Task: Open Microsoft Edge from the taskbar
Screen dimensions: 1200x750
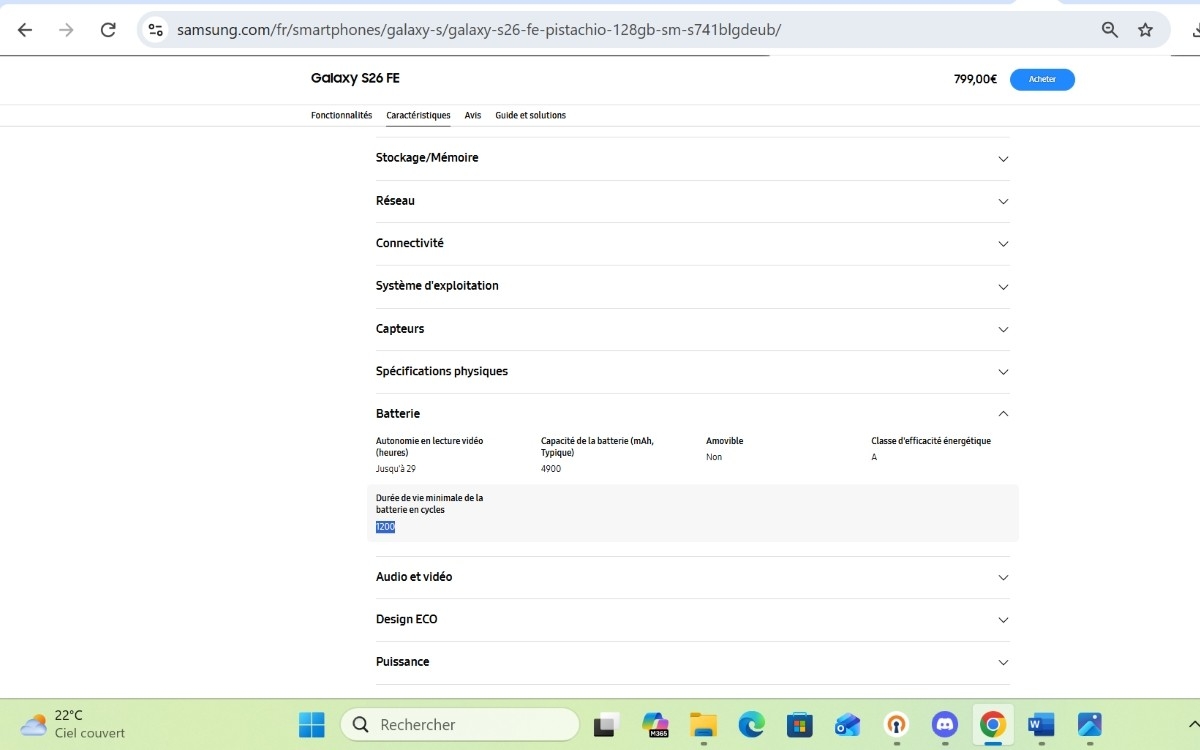Action: (752, 725)
